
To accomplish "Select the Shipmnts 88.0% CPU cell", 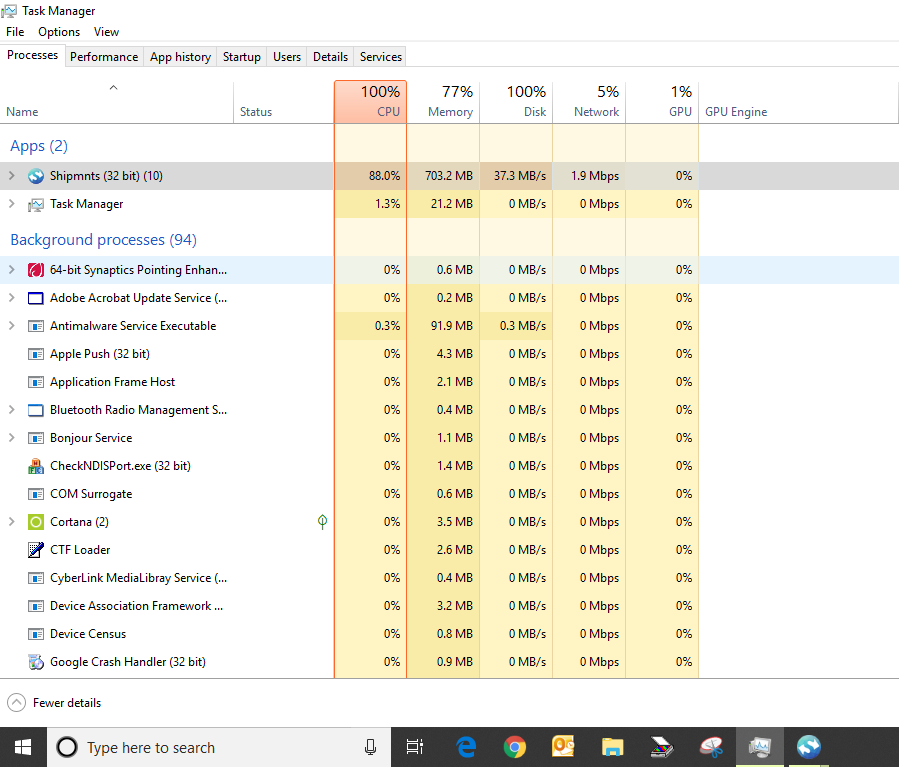I will point(370,176).
